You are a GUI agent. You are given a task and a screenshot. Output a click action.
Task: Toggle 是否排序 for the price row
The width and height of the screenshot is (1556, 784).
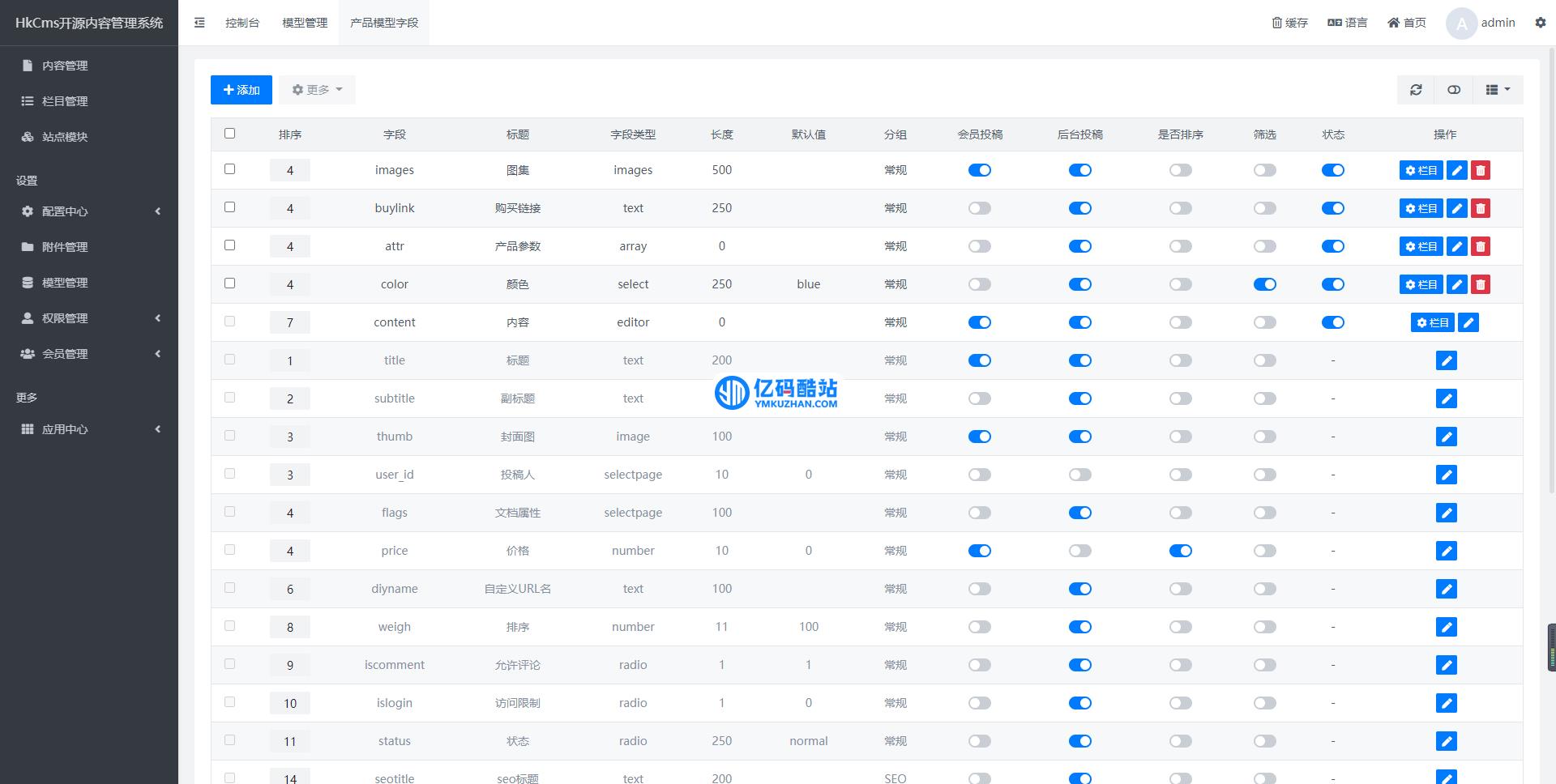click(1181, 551)
